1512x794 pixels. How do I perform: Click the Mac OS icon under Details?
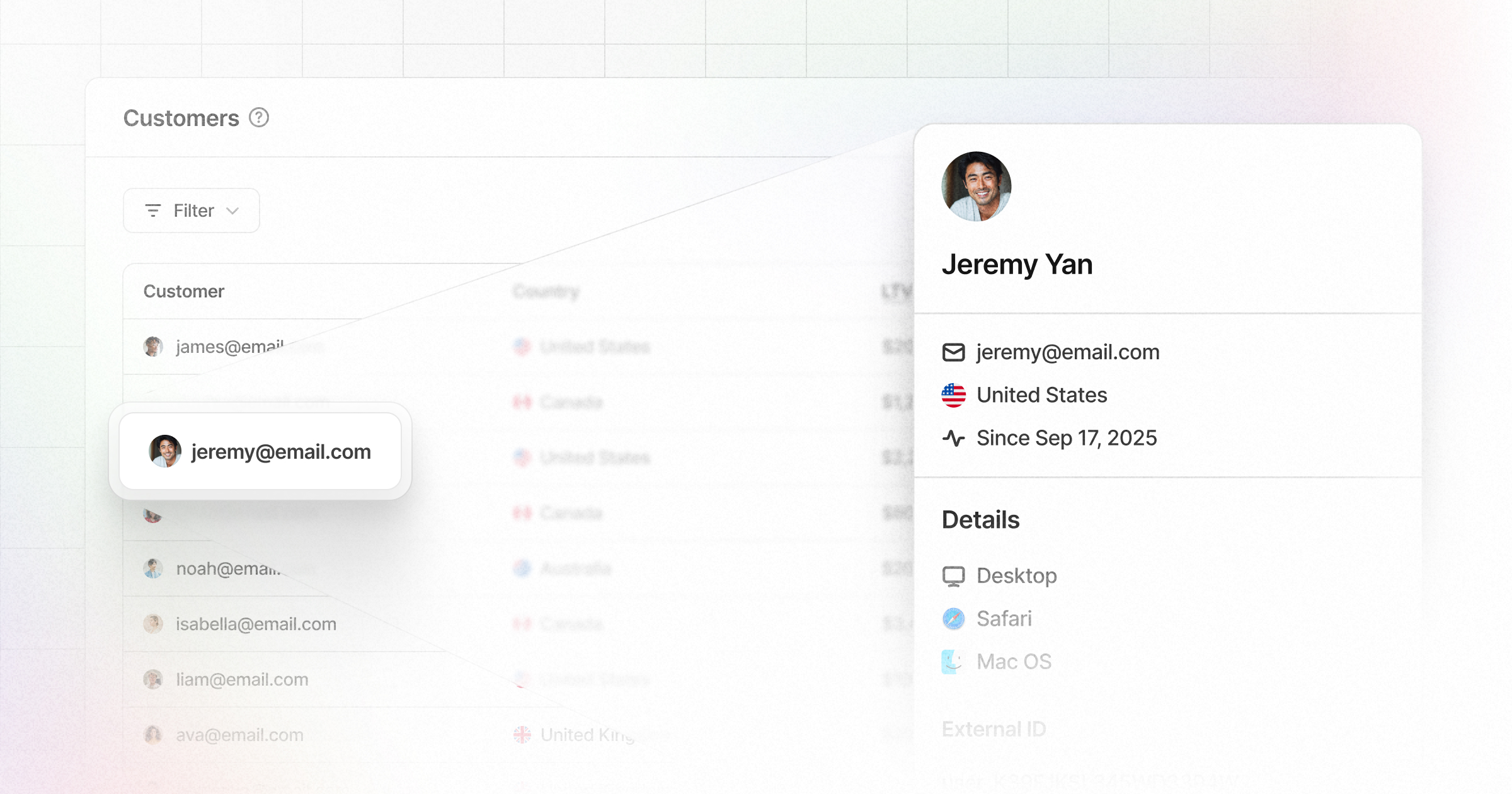point(953,661)
